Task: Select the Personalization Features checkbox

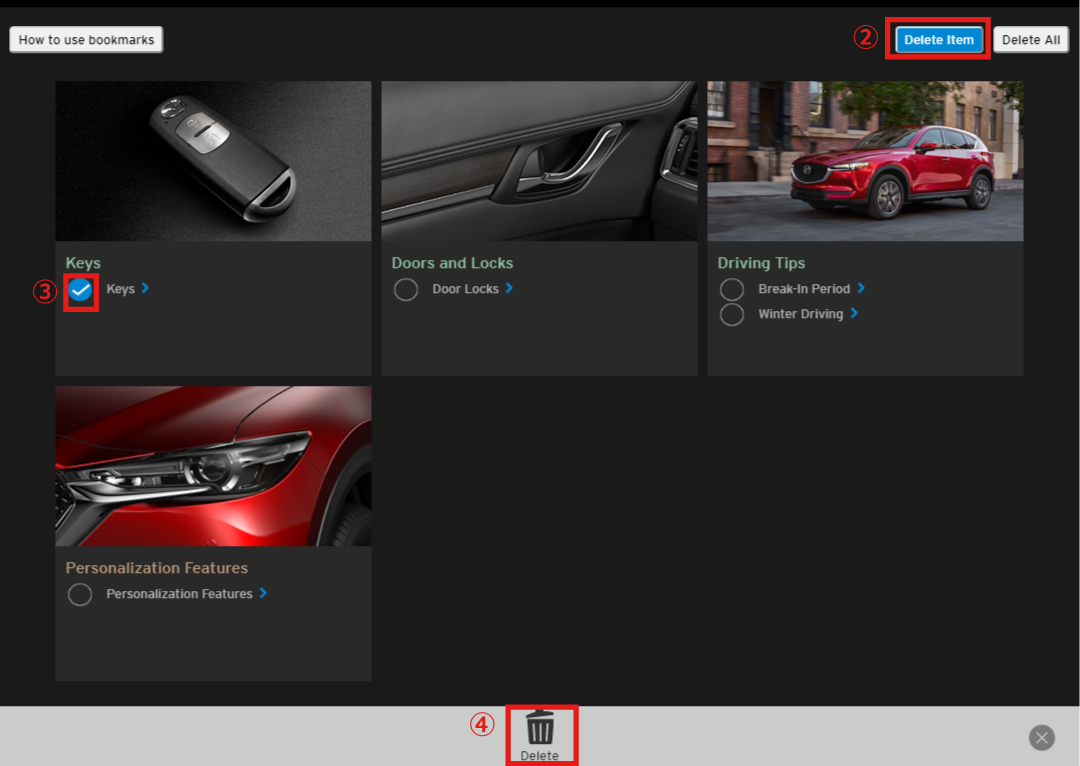Action: click(80, 594)
